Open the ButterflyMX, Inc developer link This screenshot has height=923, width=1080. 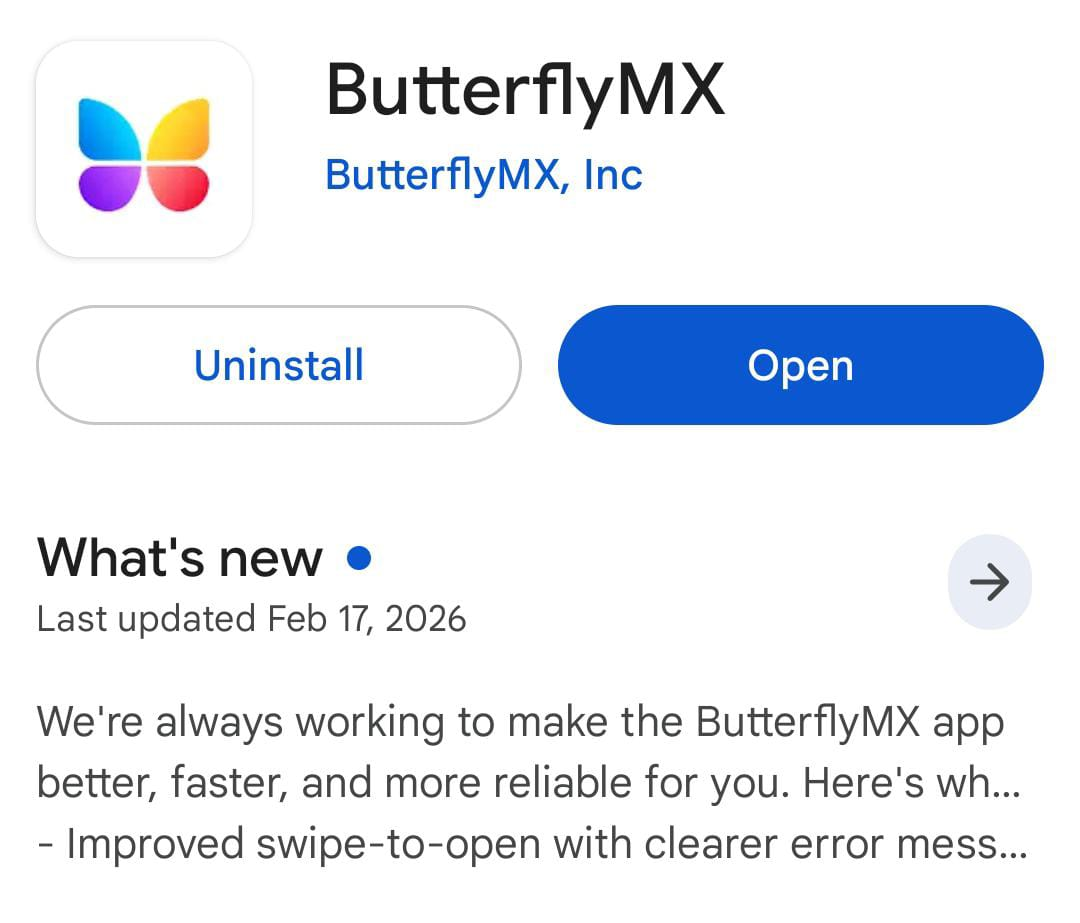click(x=483, y=175)
